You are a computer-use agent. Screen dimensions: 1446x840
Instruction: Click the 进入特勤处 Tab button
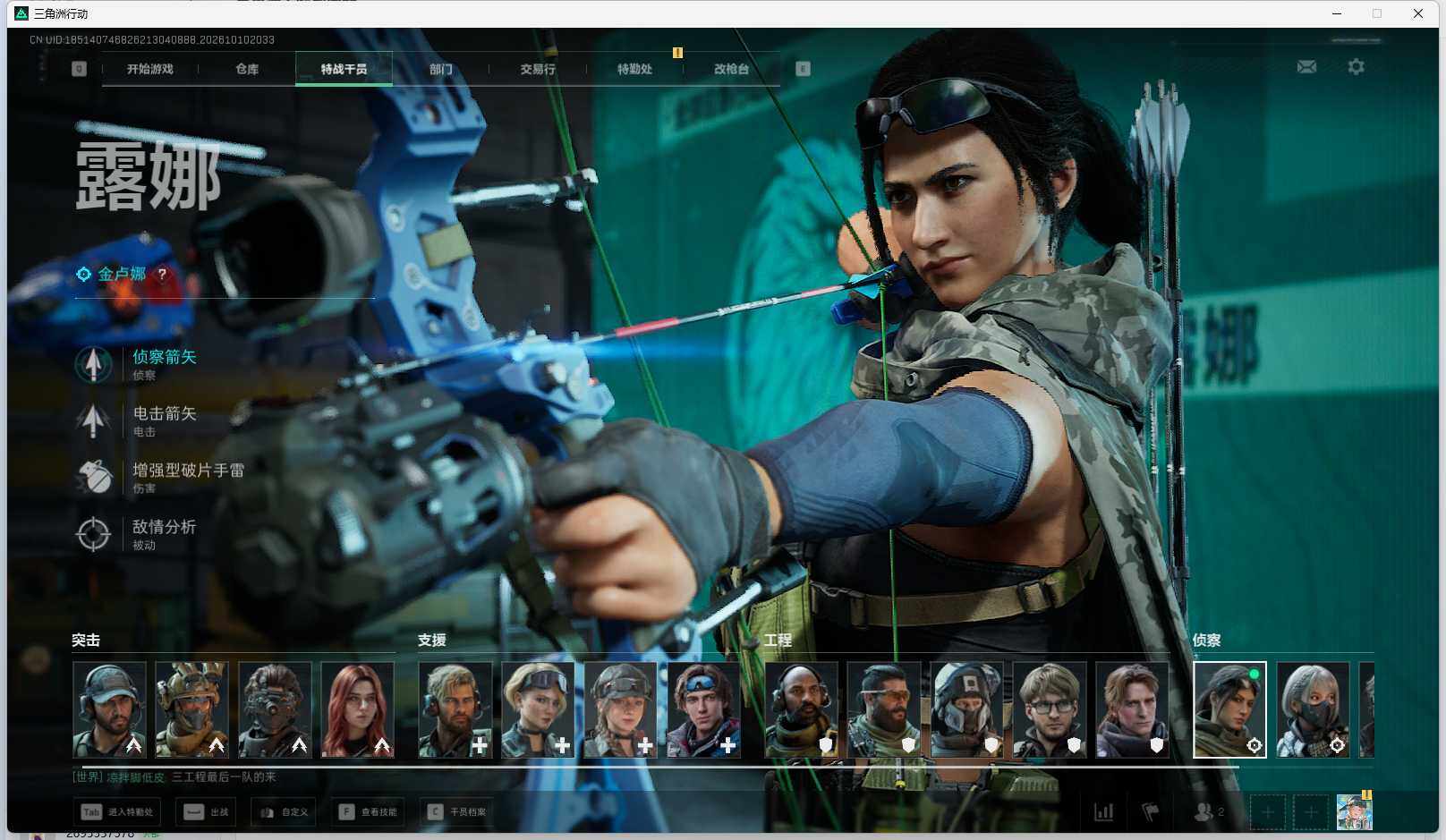coord(118,812)
